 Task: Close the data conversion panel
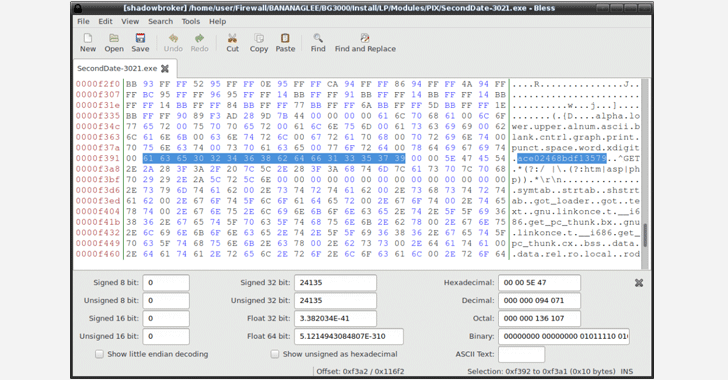point(639,282)
